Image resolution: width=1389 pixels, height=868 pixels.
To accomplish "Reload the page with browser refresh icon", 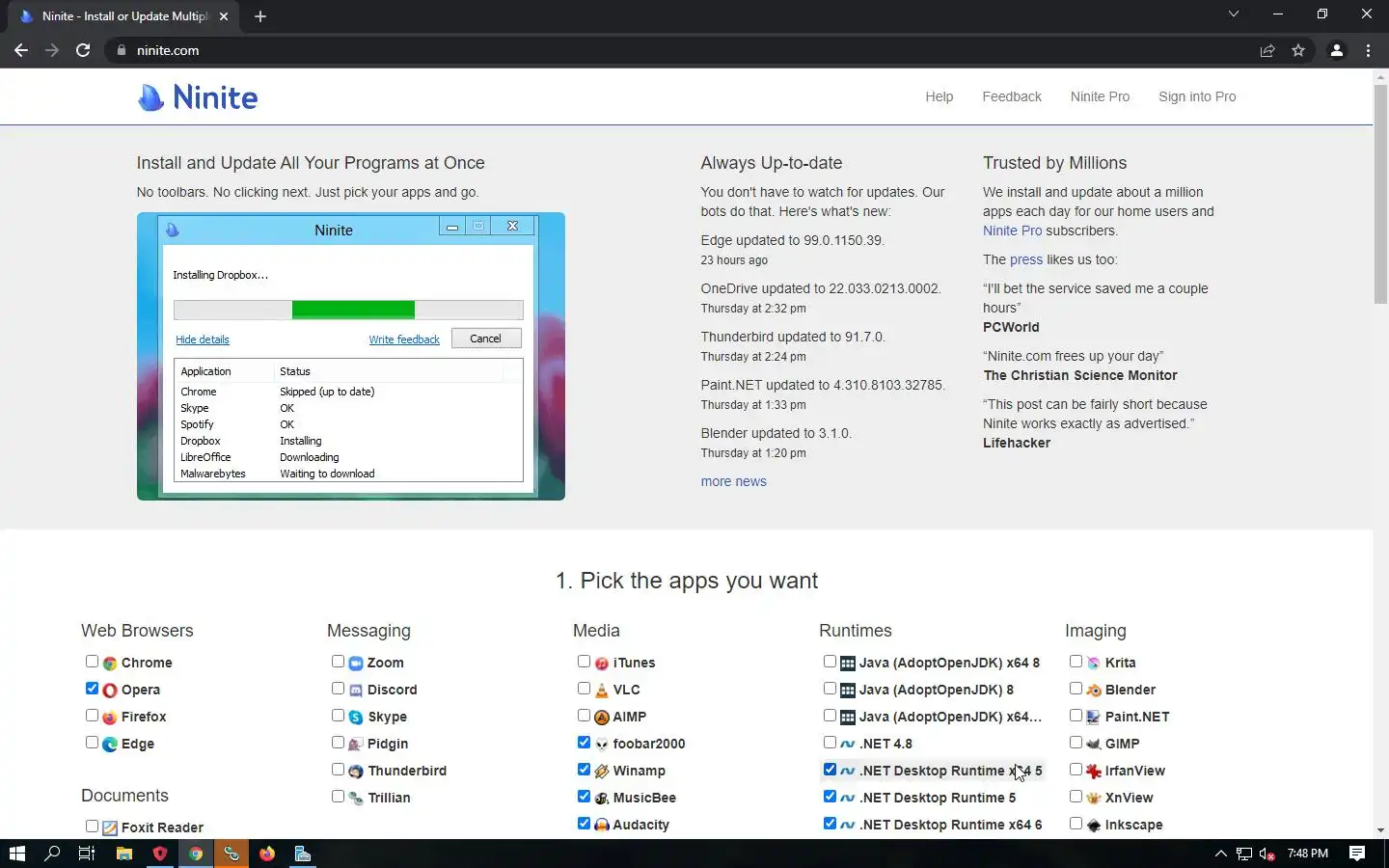I will [83, 50].
